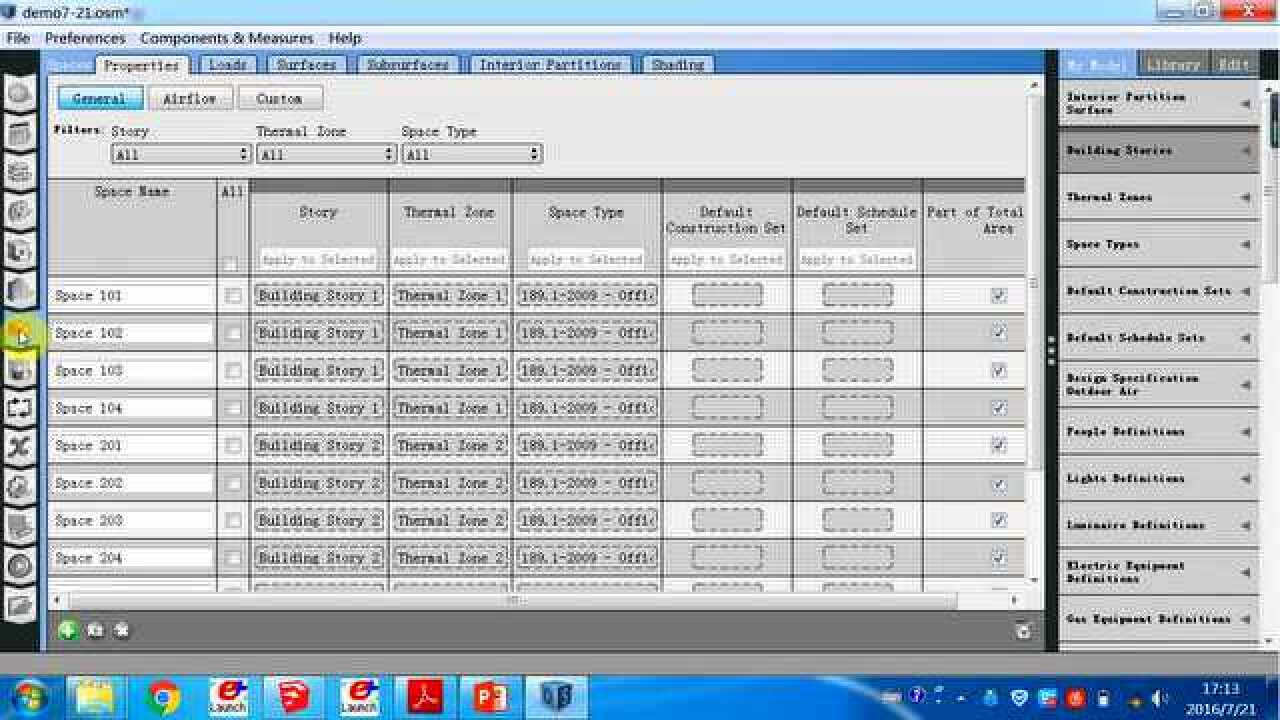
Task: Remove selected space with x icon
Action: coord(122,631)
